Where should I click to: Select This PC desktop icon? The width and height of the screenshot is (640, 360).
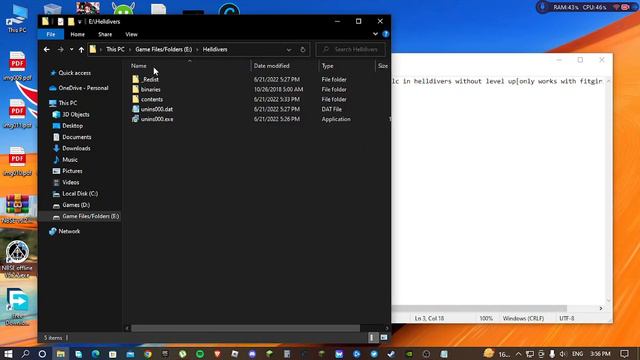click(17, 19)
